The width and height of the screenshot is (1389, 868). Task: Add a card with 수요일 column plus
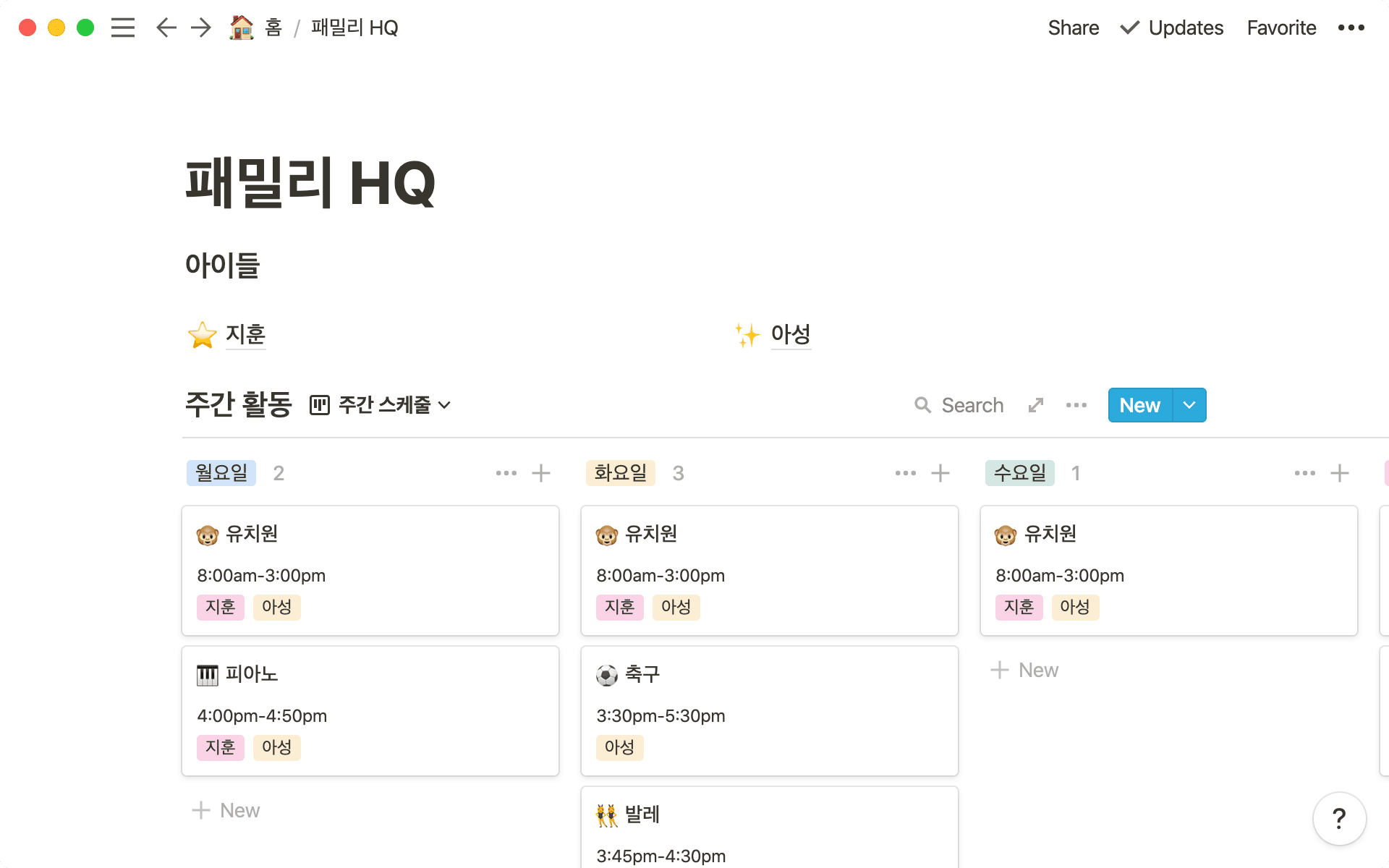[x=1340, y=473]
